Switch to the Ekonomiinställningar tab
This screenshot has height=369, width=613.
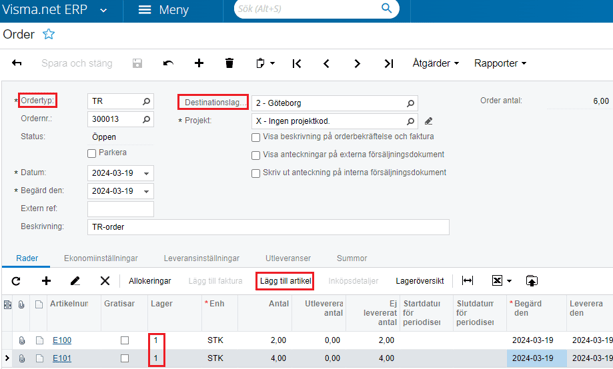point(101,258)
